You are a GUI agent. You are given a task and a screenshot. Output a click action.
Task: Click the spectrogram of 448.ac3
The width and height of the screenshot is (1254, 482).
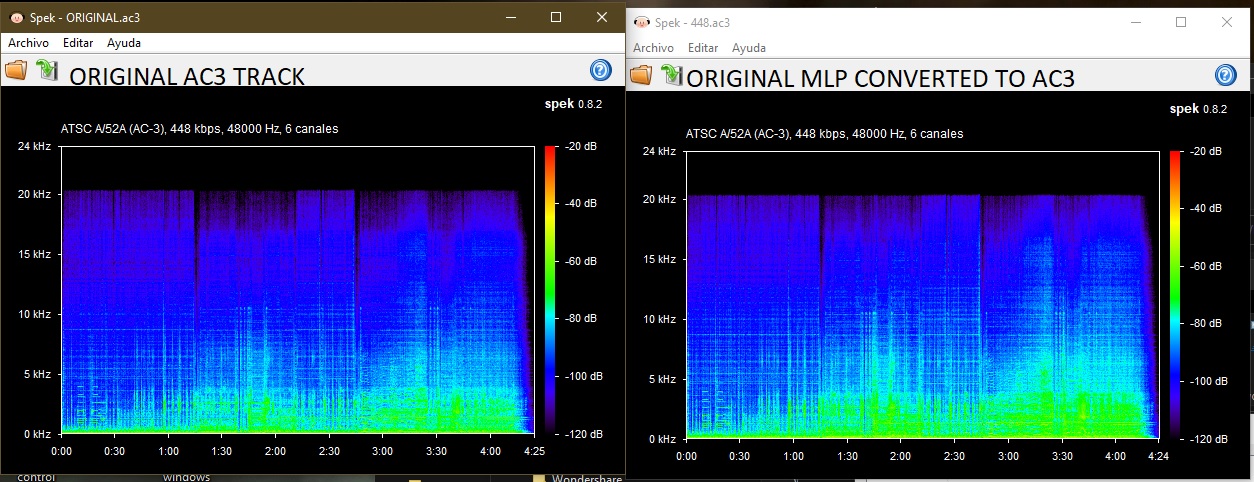pyautogui.click(x=920, y=295)
